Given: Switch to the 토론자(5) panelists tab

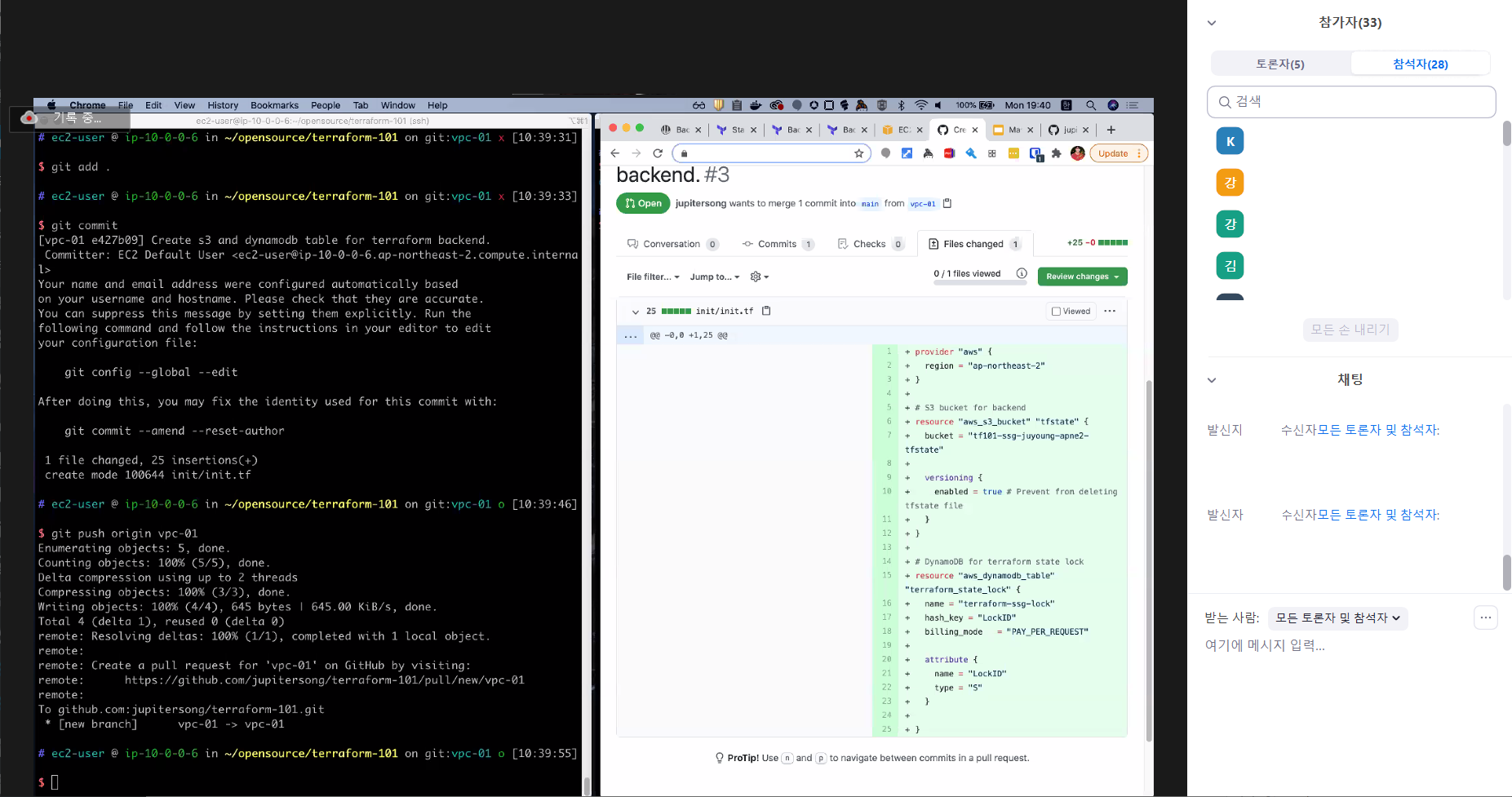Looking at the screenshot, I should [1279, 64].
